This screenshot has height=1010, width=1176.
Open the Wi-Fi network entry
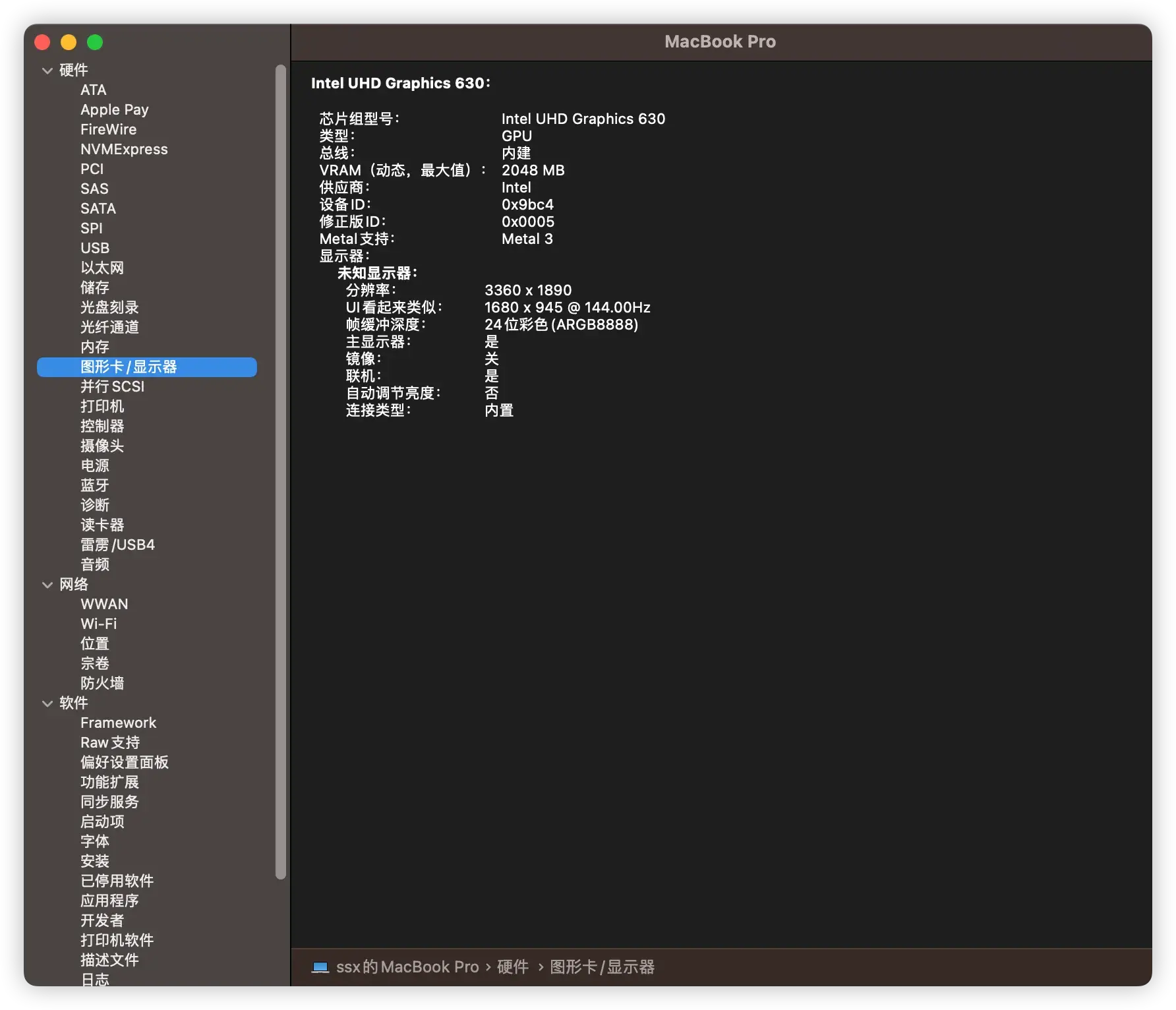coord(99,624)
